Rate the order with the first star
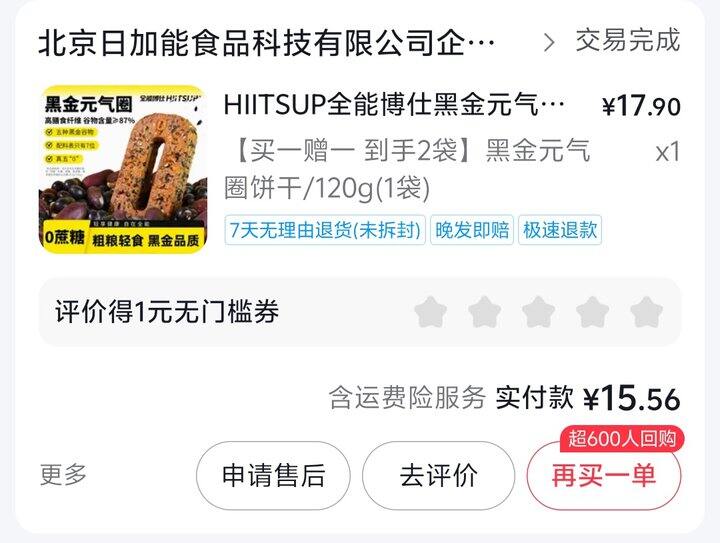Image resolution: width=720 pixels, height=543 pixels. (430, 312)
